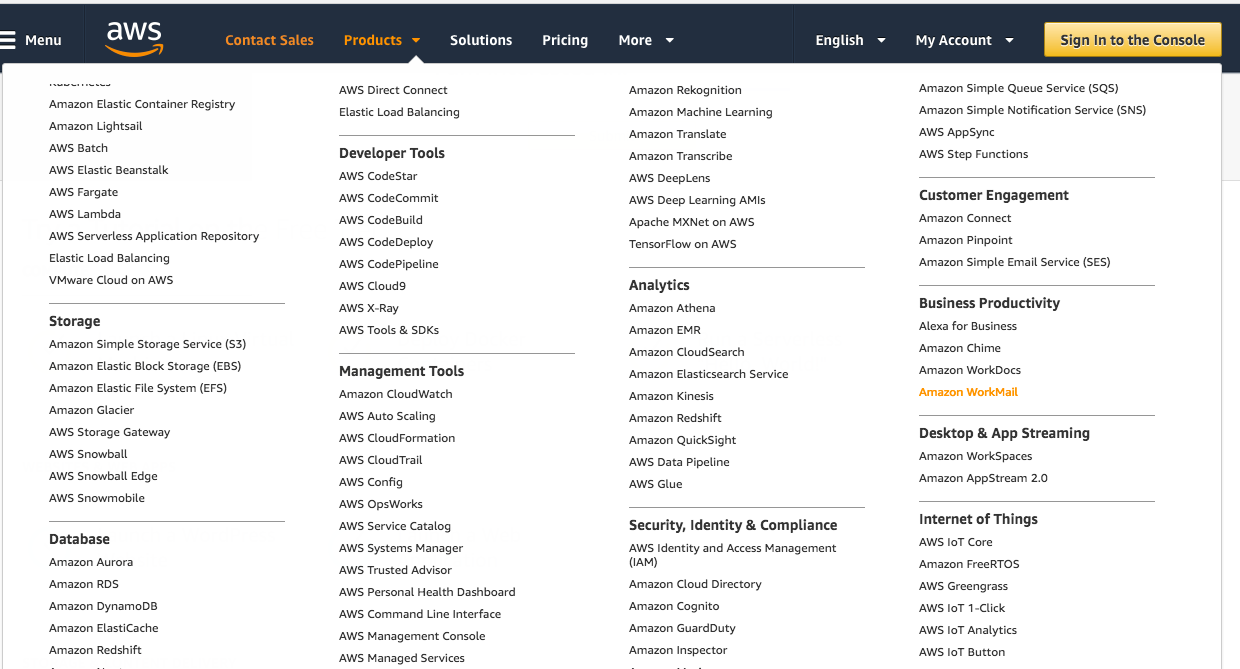Go to Amazon RDS
The width and height of the screenshot is (1240, 669).
84,584
